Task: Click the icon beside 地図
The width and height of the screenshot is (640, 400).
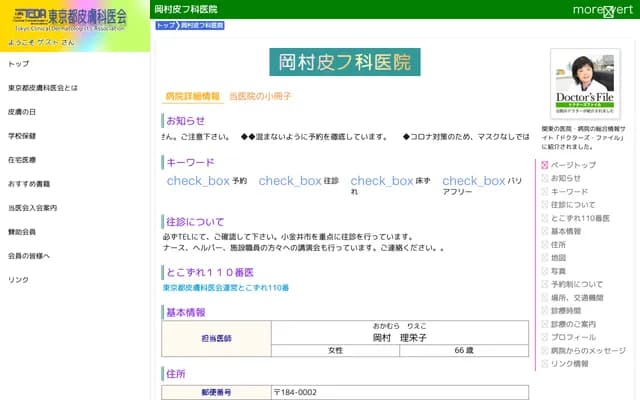Action: pos(544,257)
